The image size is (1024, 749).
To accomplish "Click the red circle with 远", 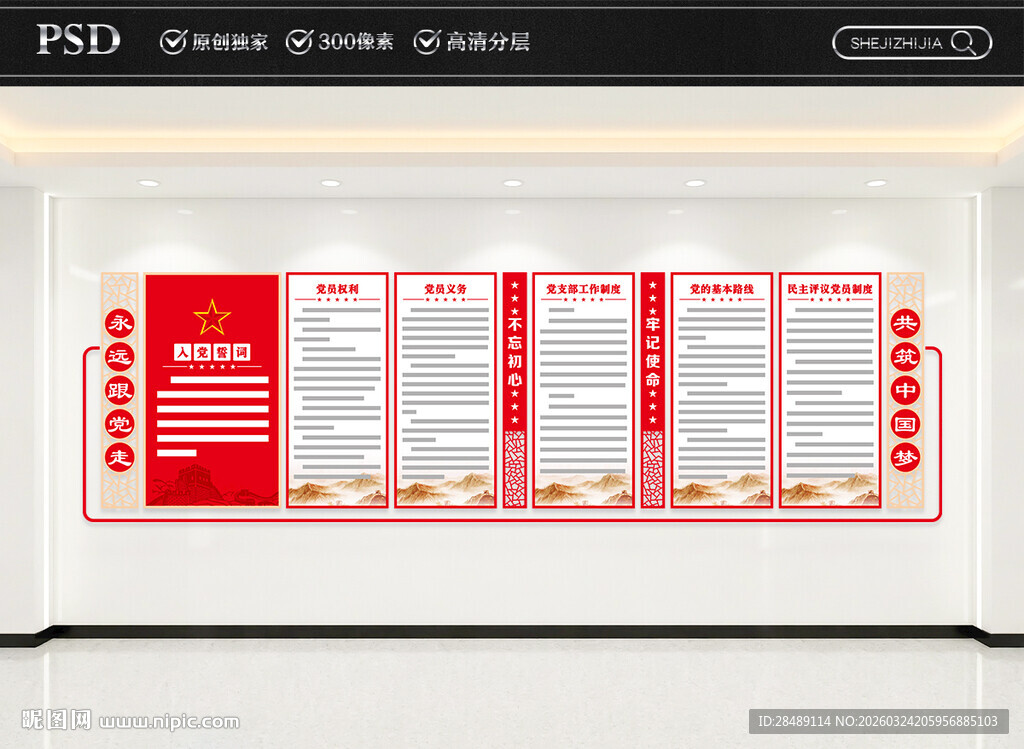I will click(120, 357).
